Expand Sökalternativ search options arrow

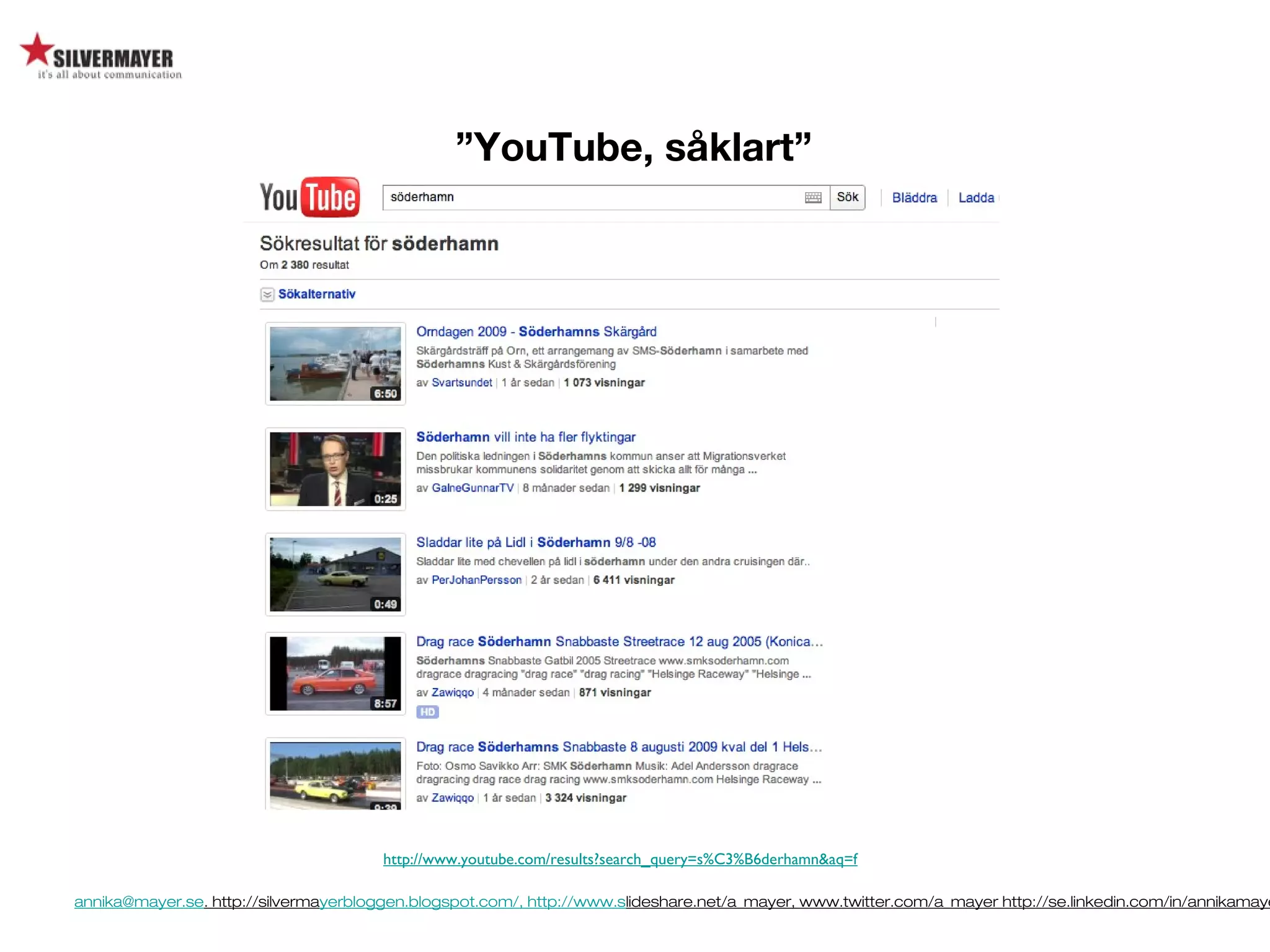pyautogui.click(x=267, y=294)
